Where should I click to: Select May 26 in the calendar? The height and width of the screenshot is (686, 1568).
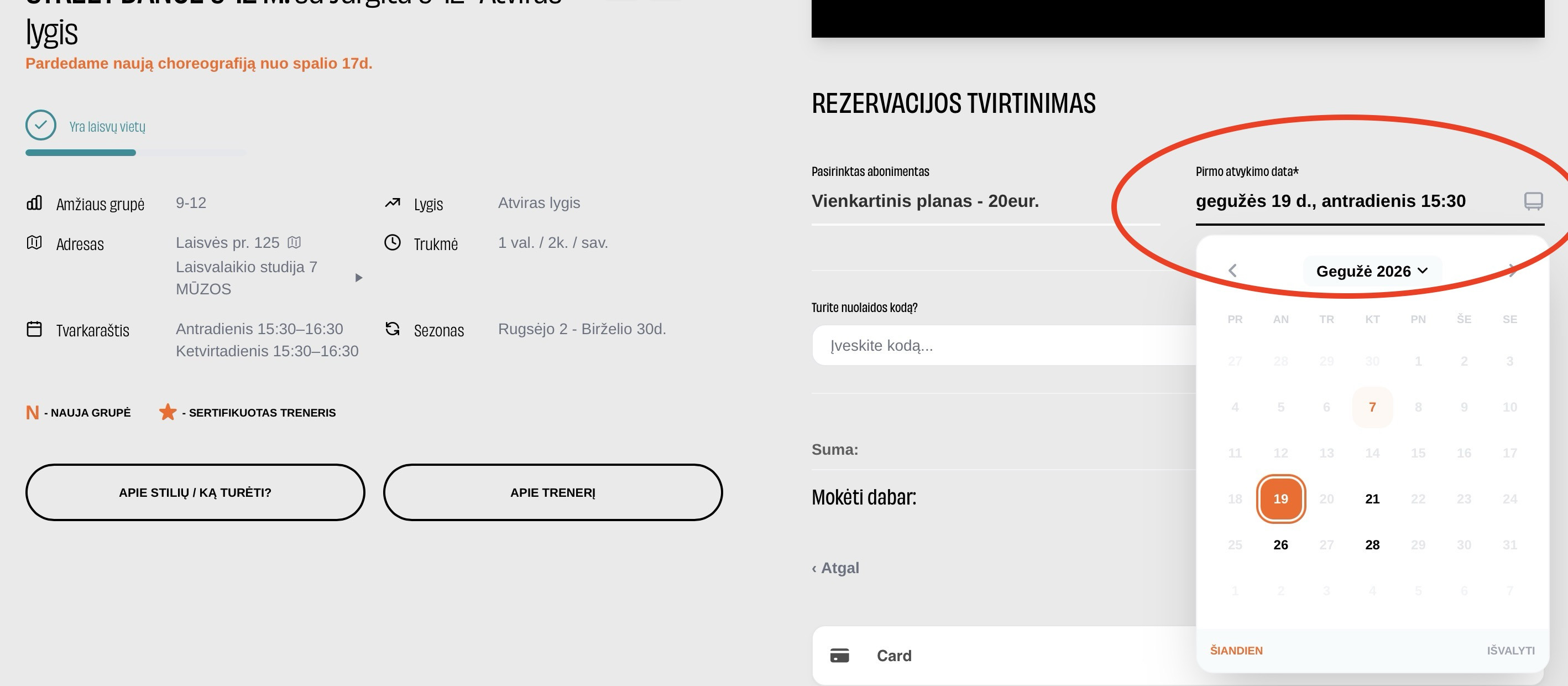[1280, 545]
